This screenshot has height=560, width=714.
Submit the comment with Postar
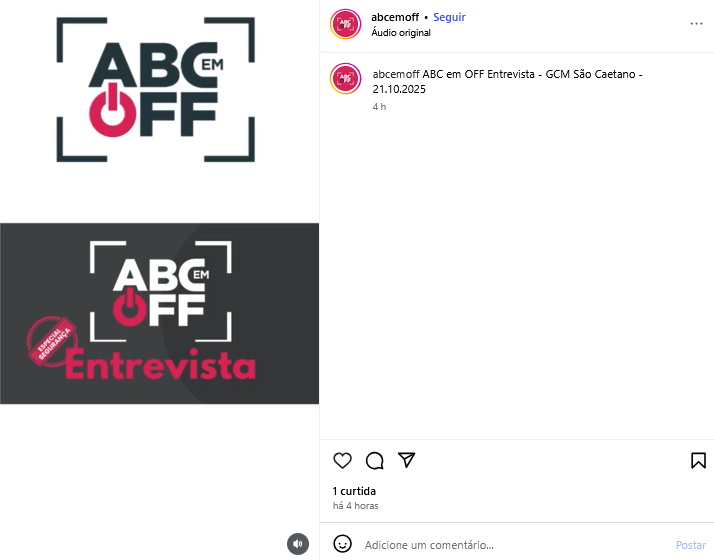click(x=691, y=545)
